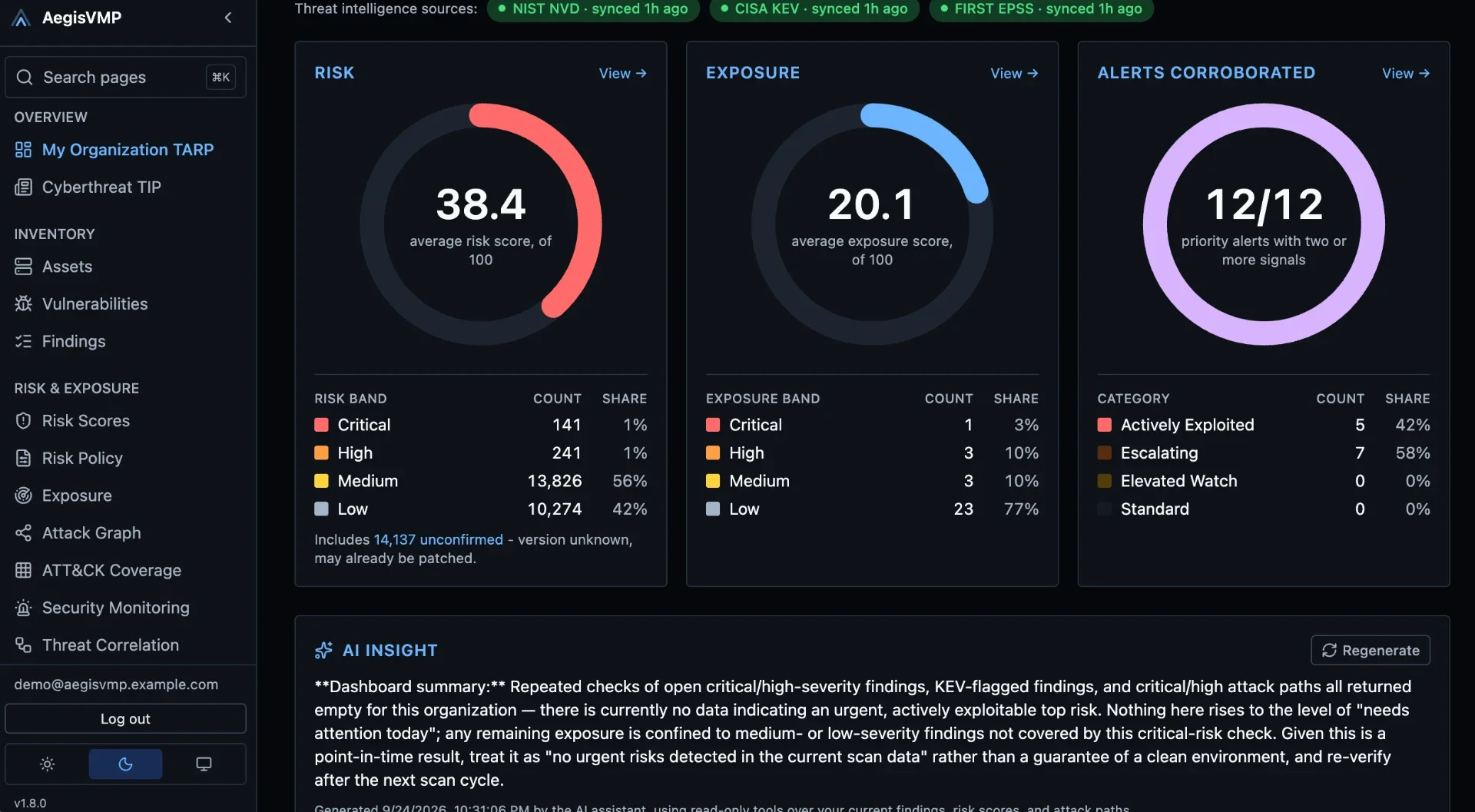This screenshot has width=1475, height=812.
Task: Click the AegisVMP logo icon
Action: click(x=22, y=18)
